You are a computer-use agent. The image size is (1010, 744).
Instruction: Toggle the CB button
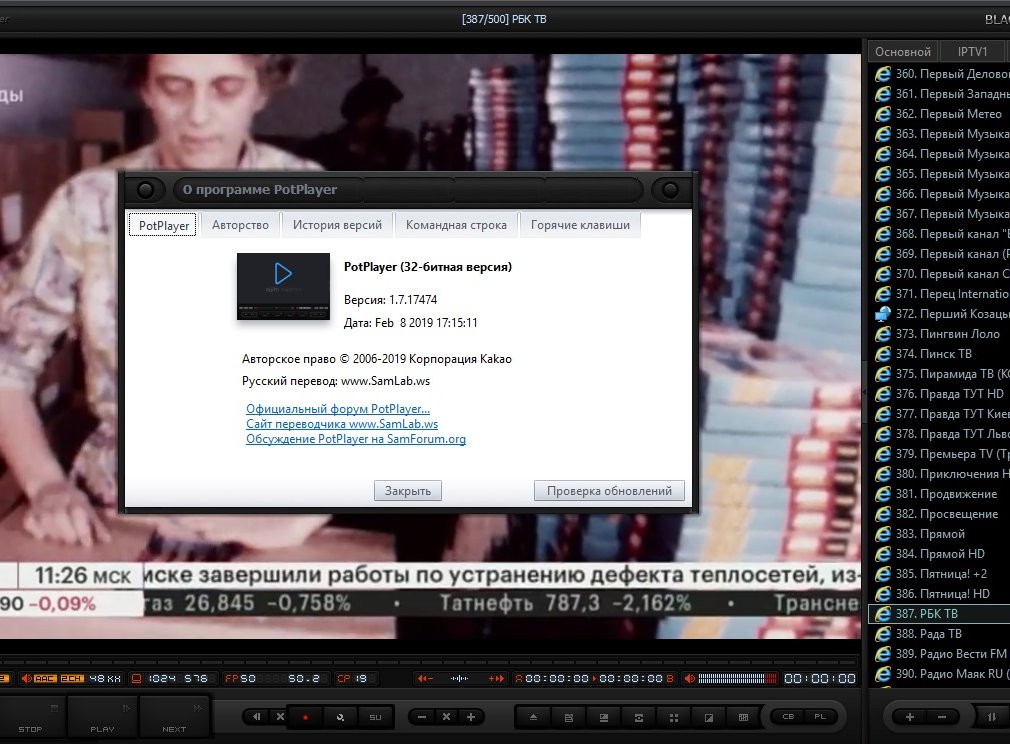pos(788,716)
